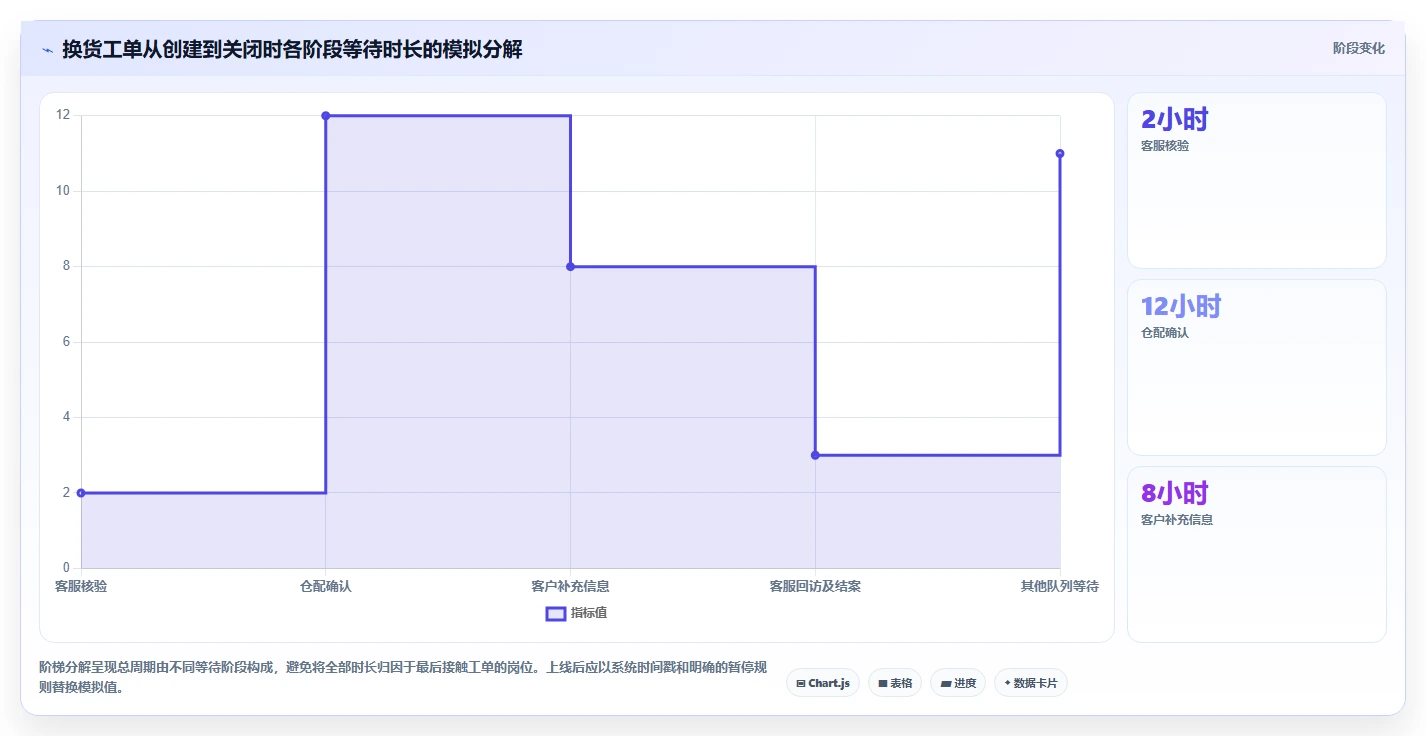
Task: Open the 2小时 客服核验 card
Action: 1257,181
